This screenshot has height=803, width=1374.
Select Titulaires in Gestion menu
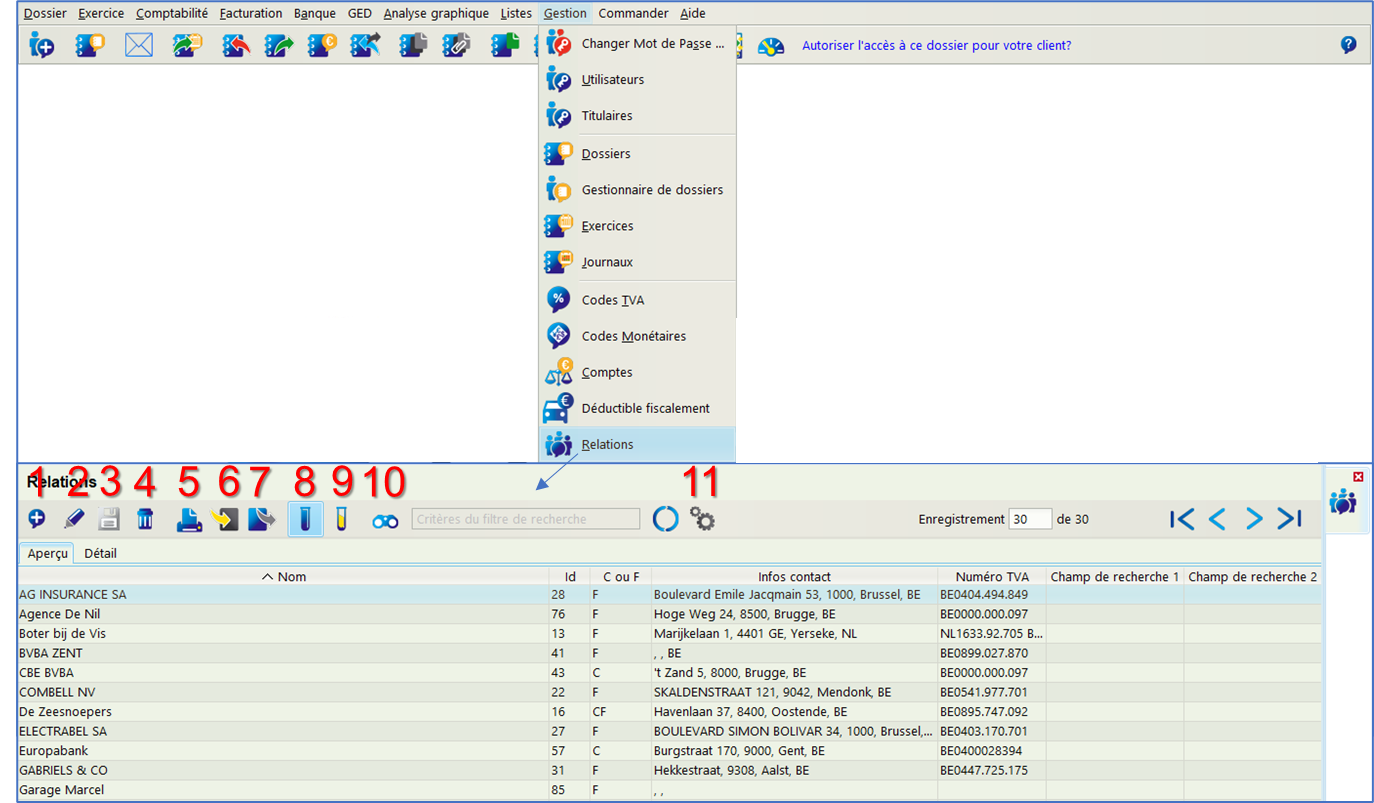click(637, 116)
